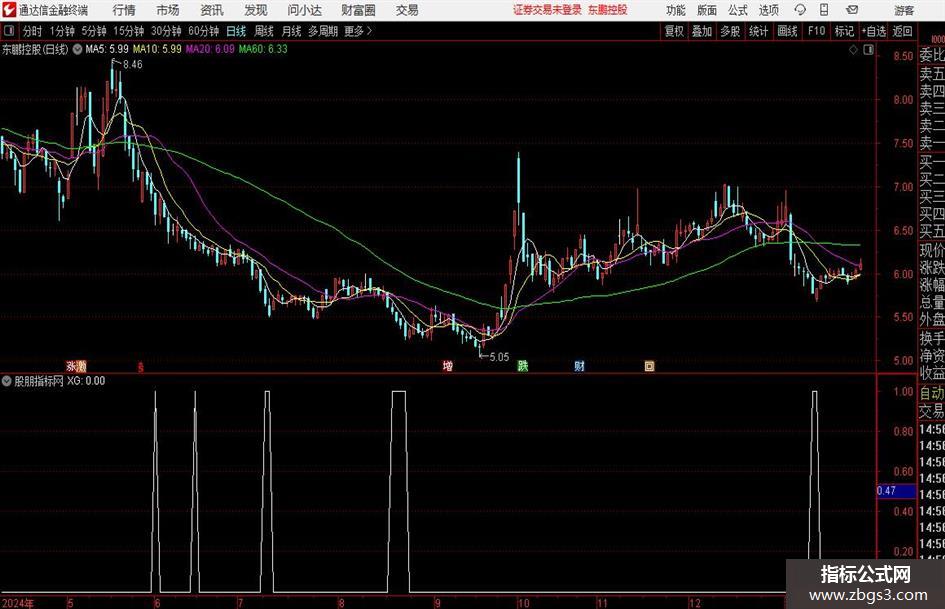Open the mobile phone icon
945x609 pixels.
pyautogui.click(x=824, y=10)
